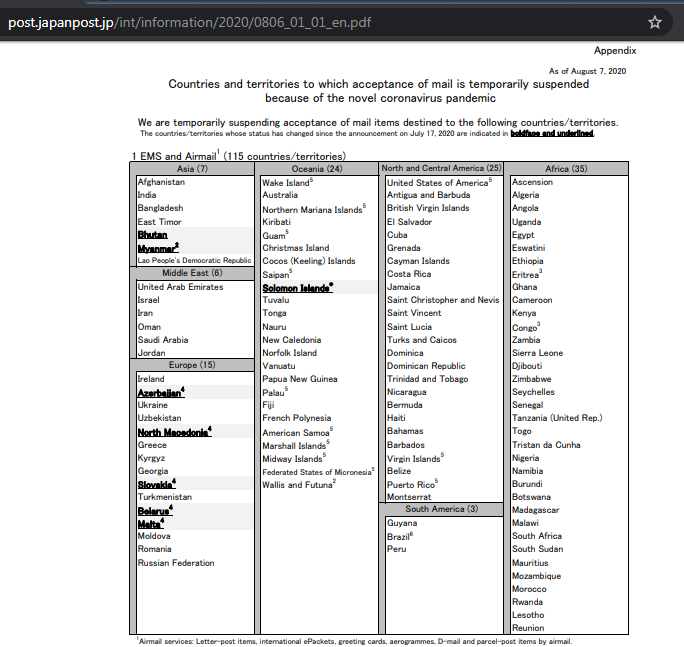The height and width of the screenshot is (647, 684).
Task: Click 'Tanzania (United Rep.)' entry
Action: pos(557,418)
